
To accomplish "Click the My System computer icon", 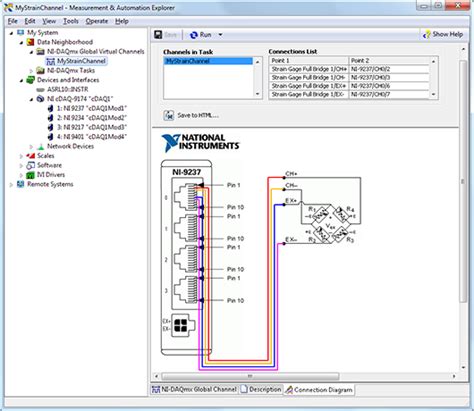I will 21,32.
